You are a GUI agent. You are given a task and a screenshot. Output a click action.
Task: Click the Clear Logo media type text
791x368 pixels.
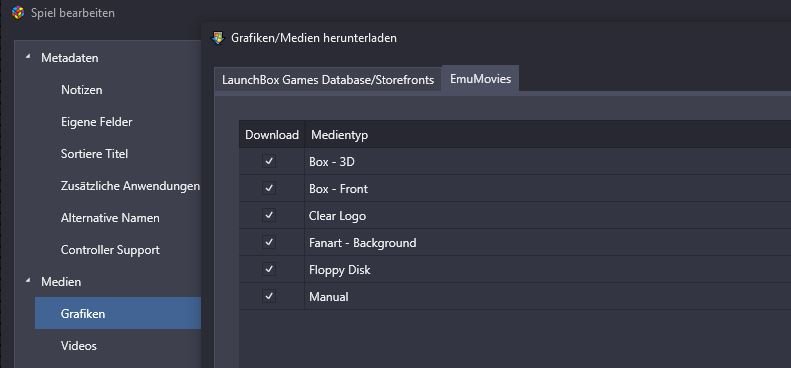pos(337,216)
